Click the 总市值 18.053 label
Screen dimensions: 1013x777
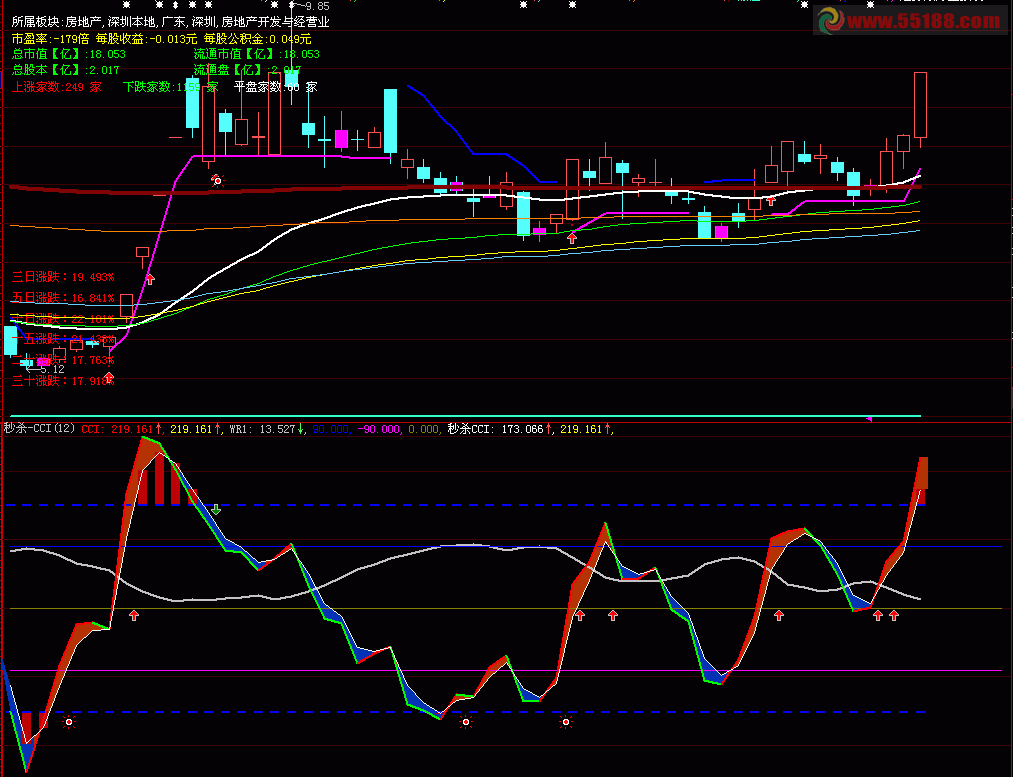pyautogui.click(x=68, y=54)
